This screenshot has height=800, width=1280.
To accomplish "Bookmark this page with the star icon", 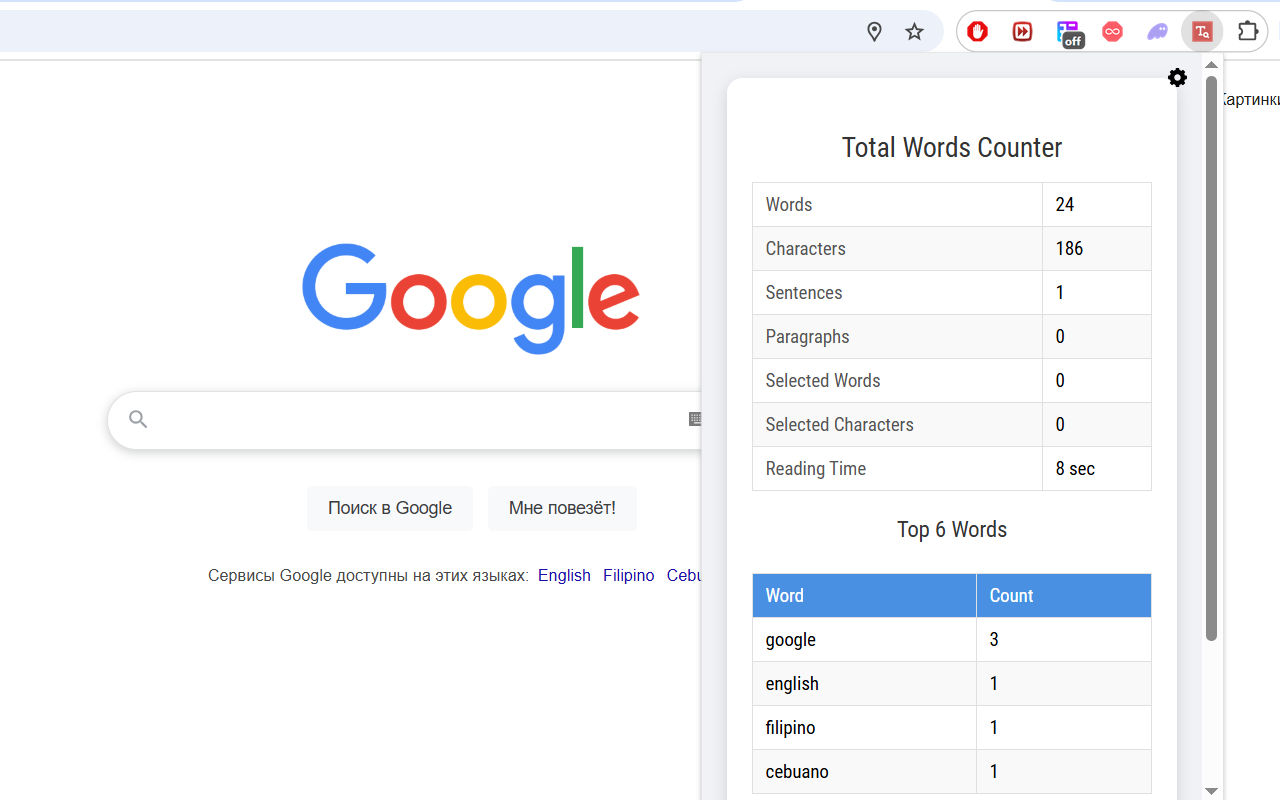I will (914, 32).
